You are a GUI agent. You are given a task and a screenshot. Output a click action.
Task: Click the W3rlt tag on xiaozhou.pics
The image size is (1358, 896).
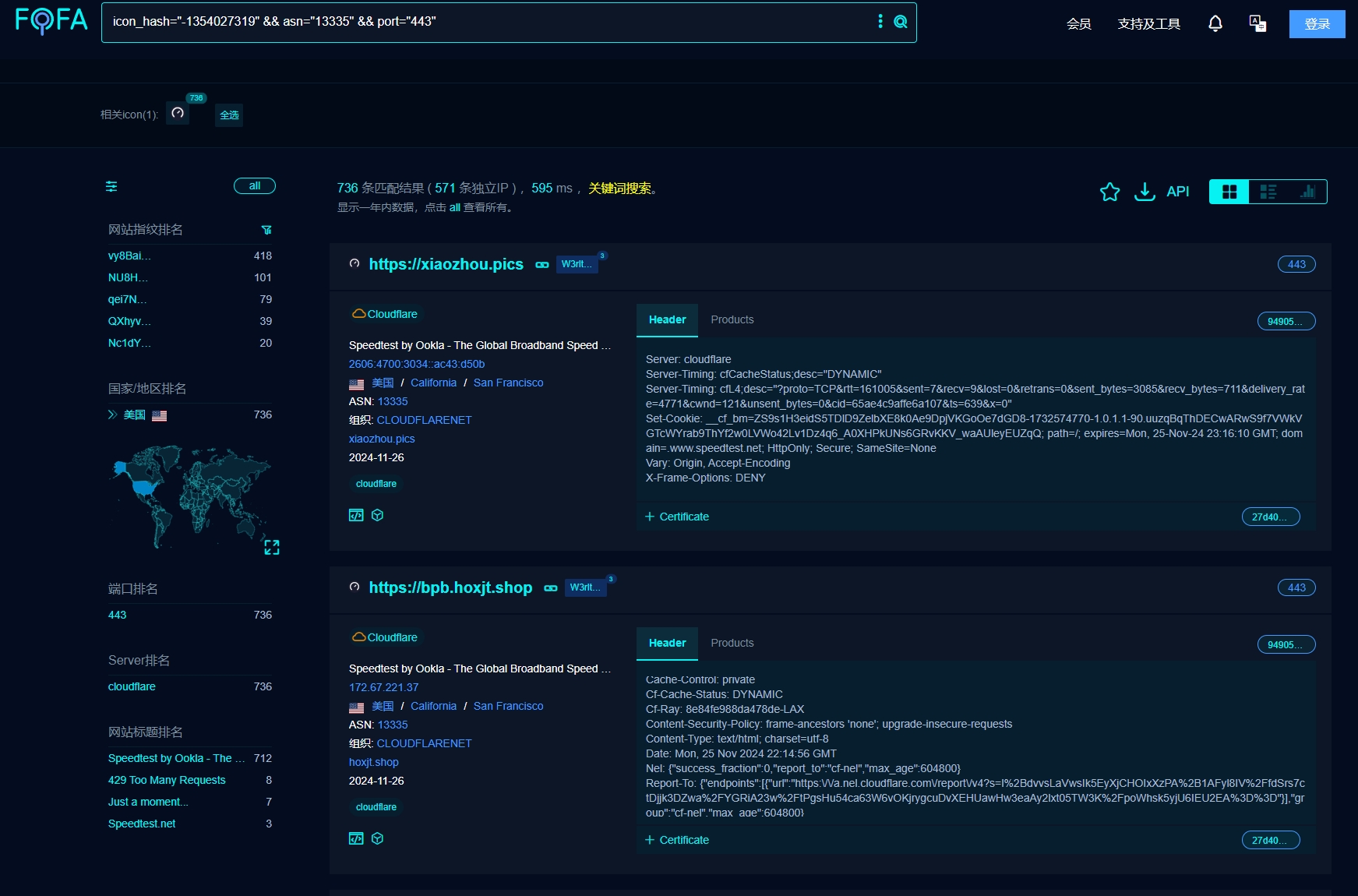(577, 264)
